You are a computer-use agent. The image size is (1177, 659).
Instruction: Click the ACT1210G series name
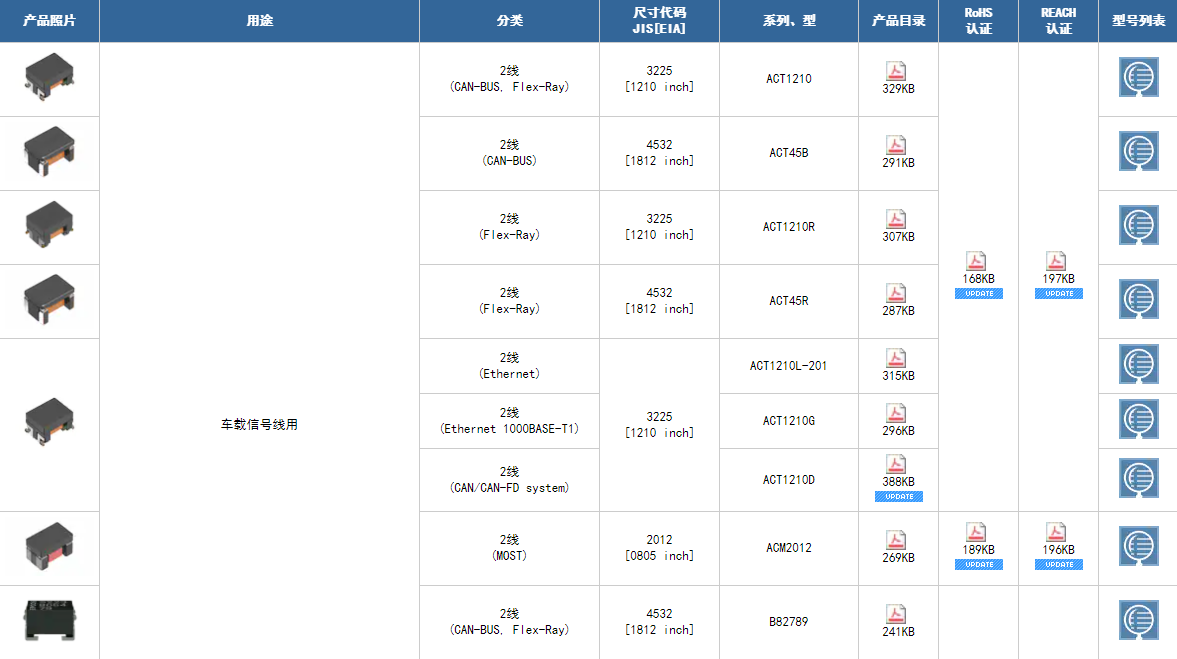pyautogui.click(x=788, y=421)
